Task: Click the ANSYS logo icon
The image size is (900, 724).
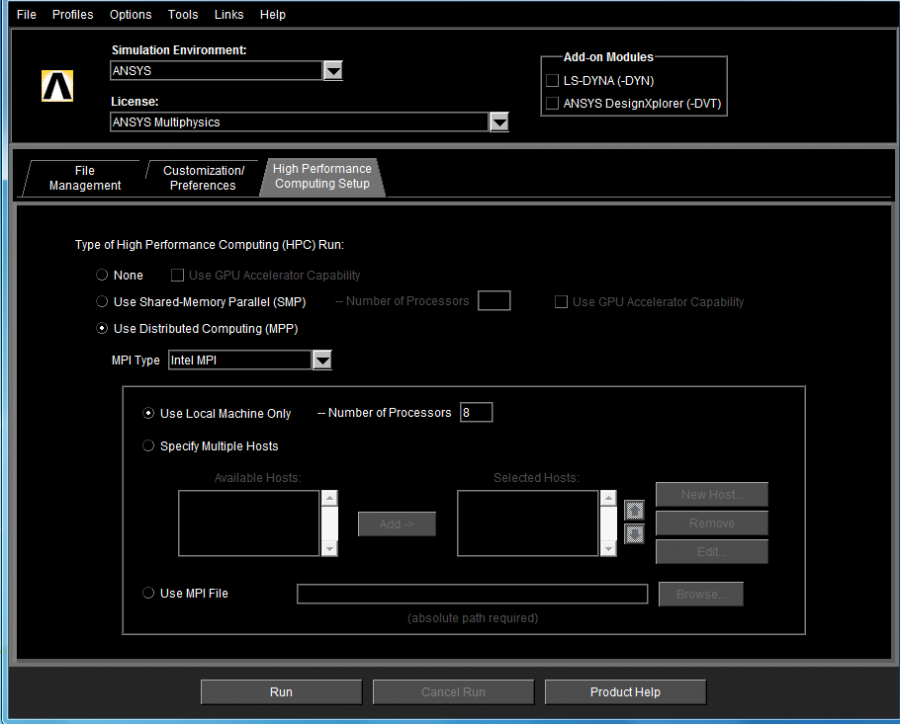Action: 57,86
